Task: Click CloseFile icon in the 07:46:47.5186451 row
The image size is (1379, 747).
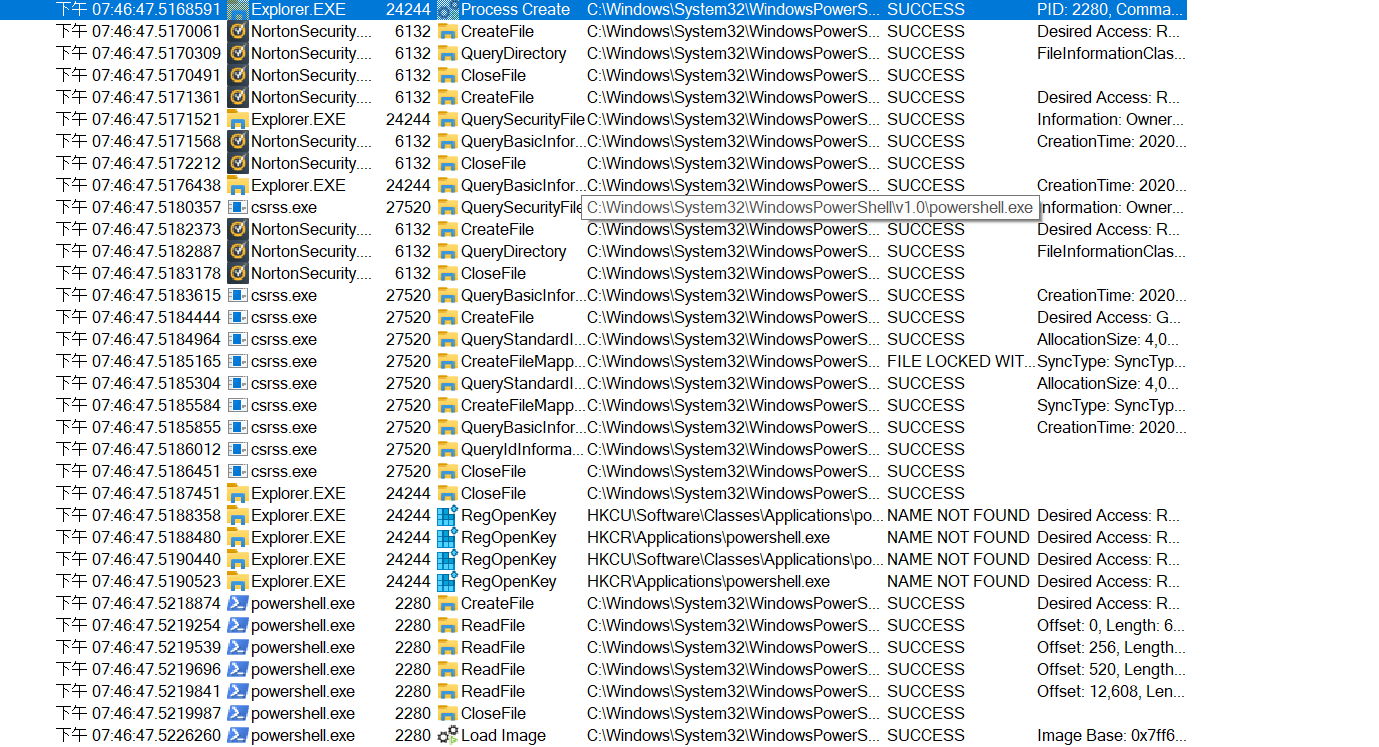Action: click(x=448, y=472)
